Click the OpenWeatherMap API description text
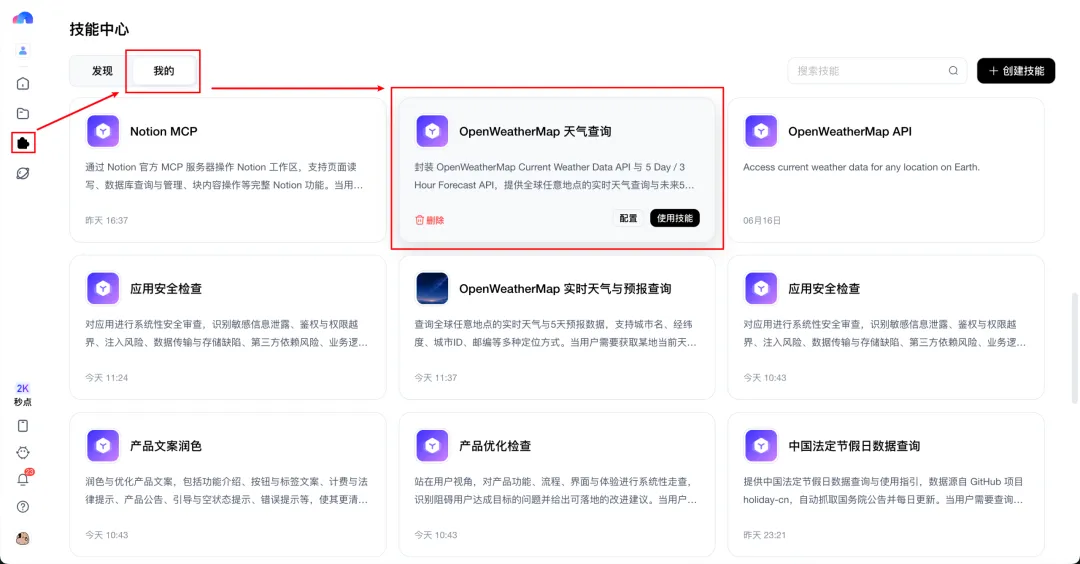Viewport: 1080px width, 564px height. [861, 167]
